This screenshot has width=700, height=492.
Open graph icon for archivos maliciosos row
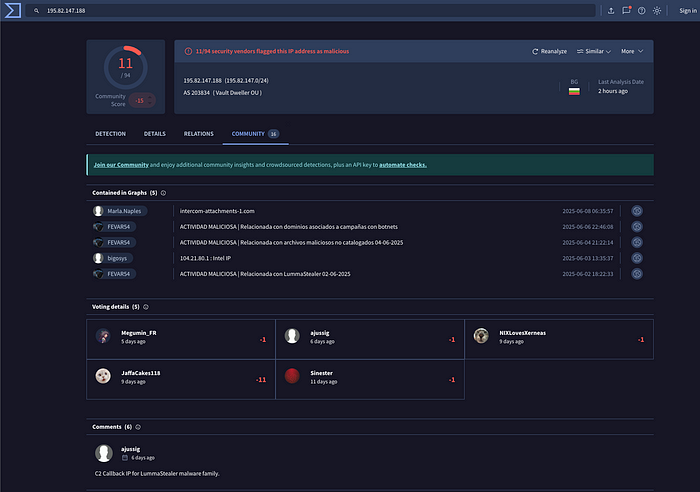coord(637,242)
